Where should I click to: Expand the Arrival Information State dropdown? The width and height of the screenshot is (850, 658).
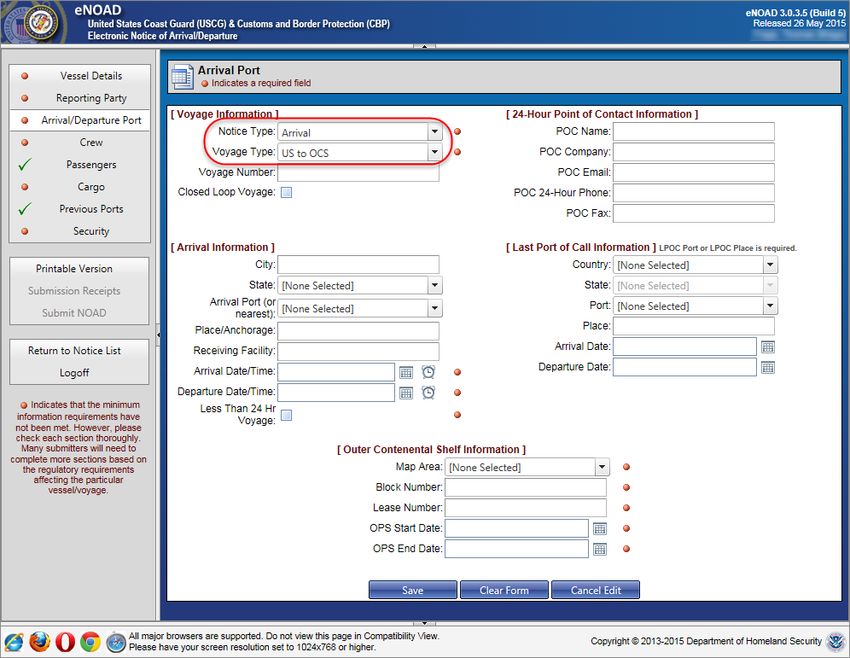pyautogui.click(x=435, y=285)
